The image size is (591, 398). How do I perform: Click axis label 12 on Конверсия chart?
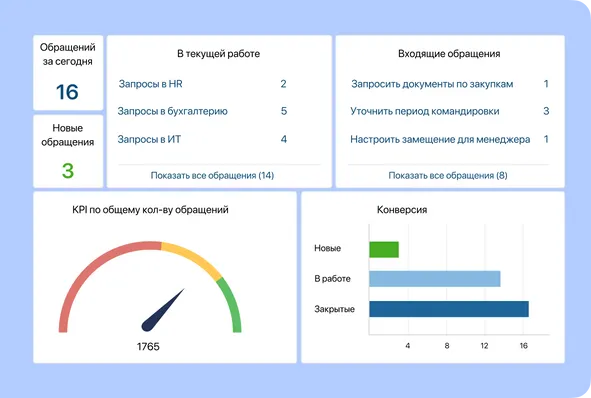pos(484,346)
